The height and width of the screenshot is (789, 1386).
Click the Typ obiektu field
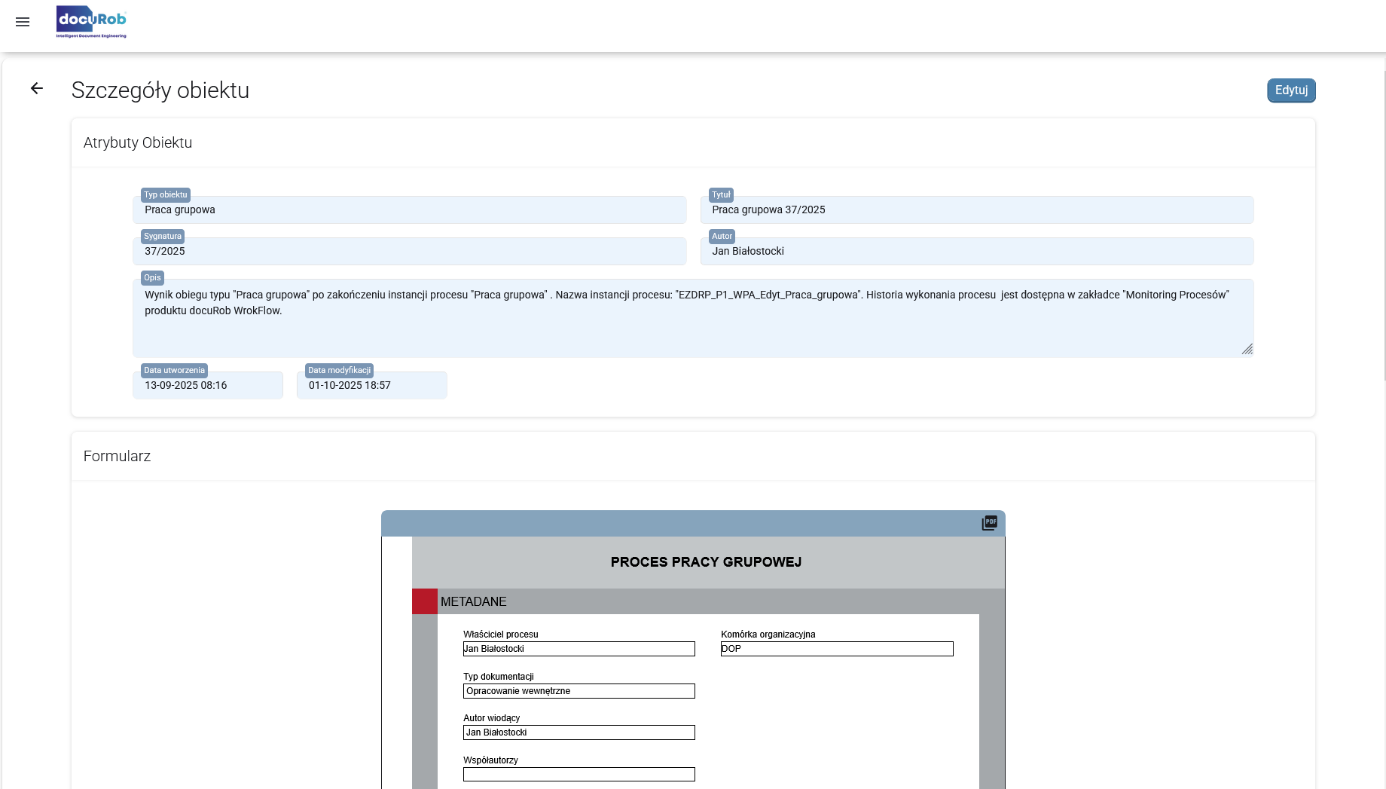click(409, 210)
